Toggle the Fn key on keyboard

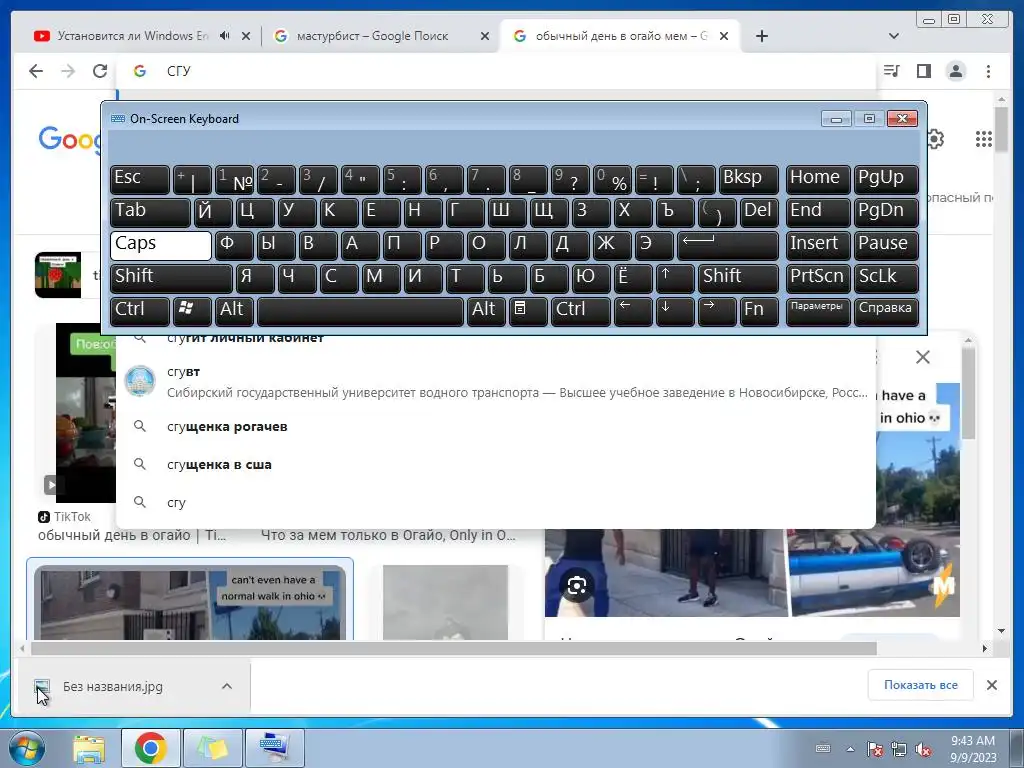760,311
